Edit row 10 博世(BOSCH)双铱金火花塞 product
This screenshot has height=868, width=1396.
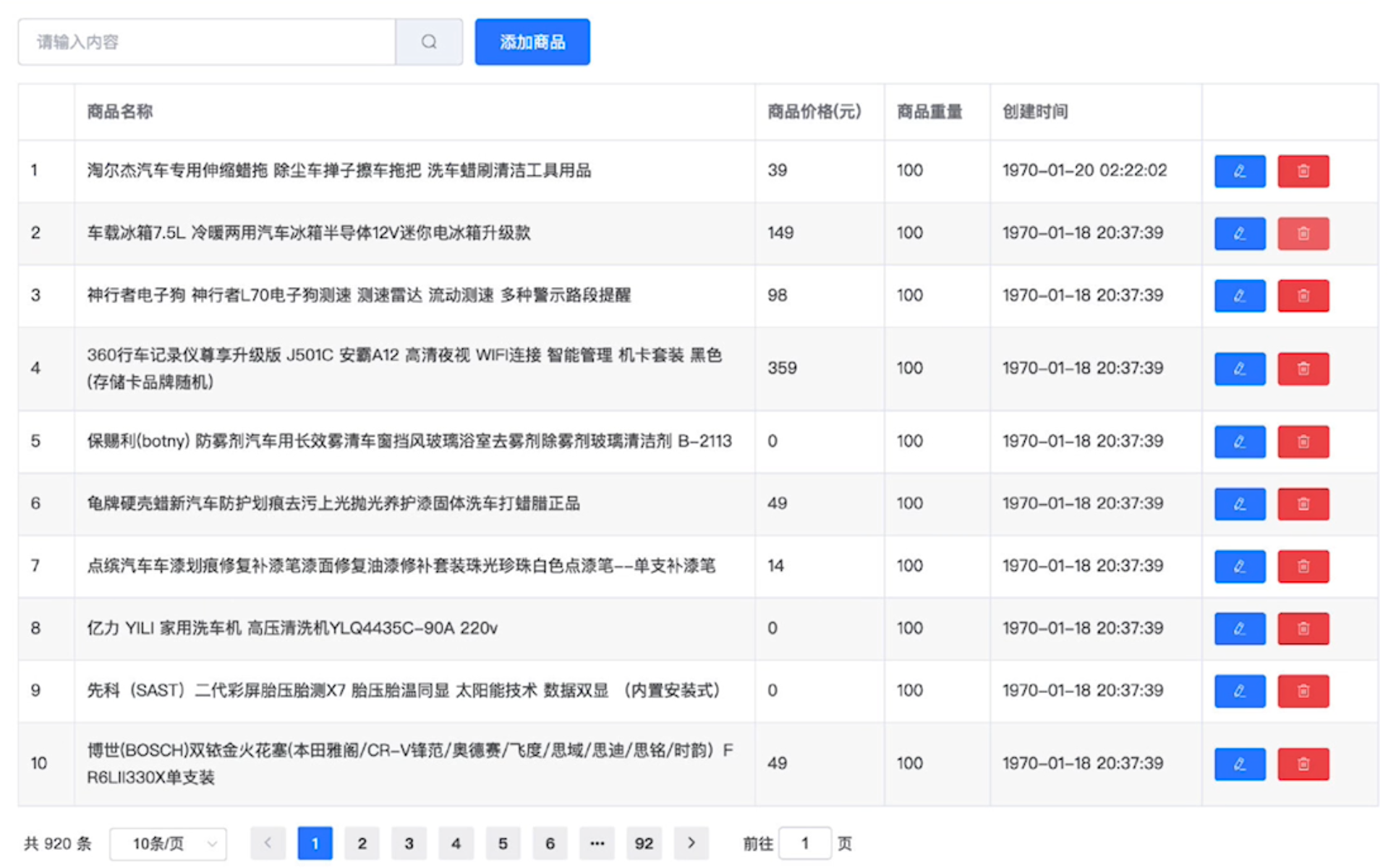tap(1240, 764)
